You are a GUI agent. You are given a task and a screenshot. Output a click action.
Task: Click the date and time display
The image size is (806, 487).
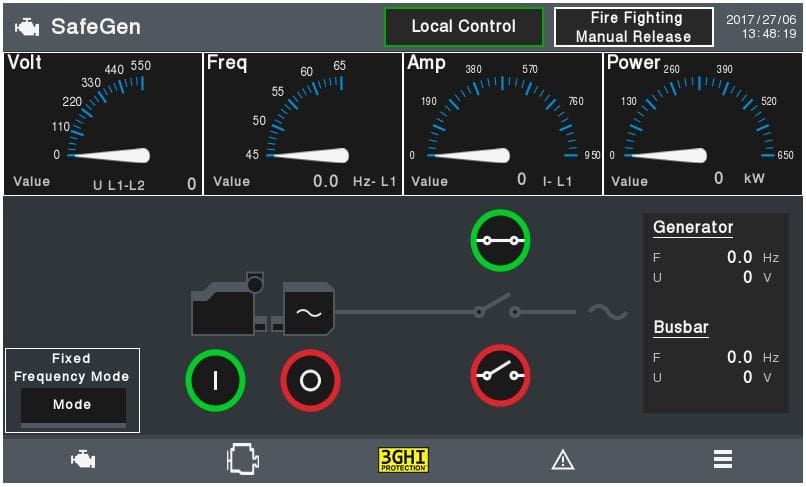[761, 27]
